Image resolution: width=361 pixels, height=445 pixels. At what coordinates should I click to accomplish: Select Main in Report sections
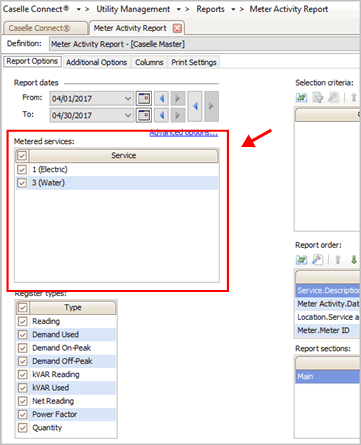(328, 376)
